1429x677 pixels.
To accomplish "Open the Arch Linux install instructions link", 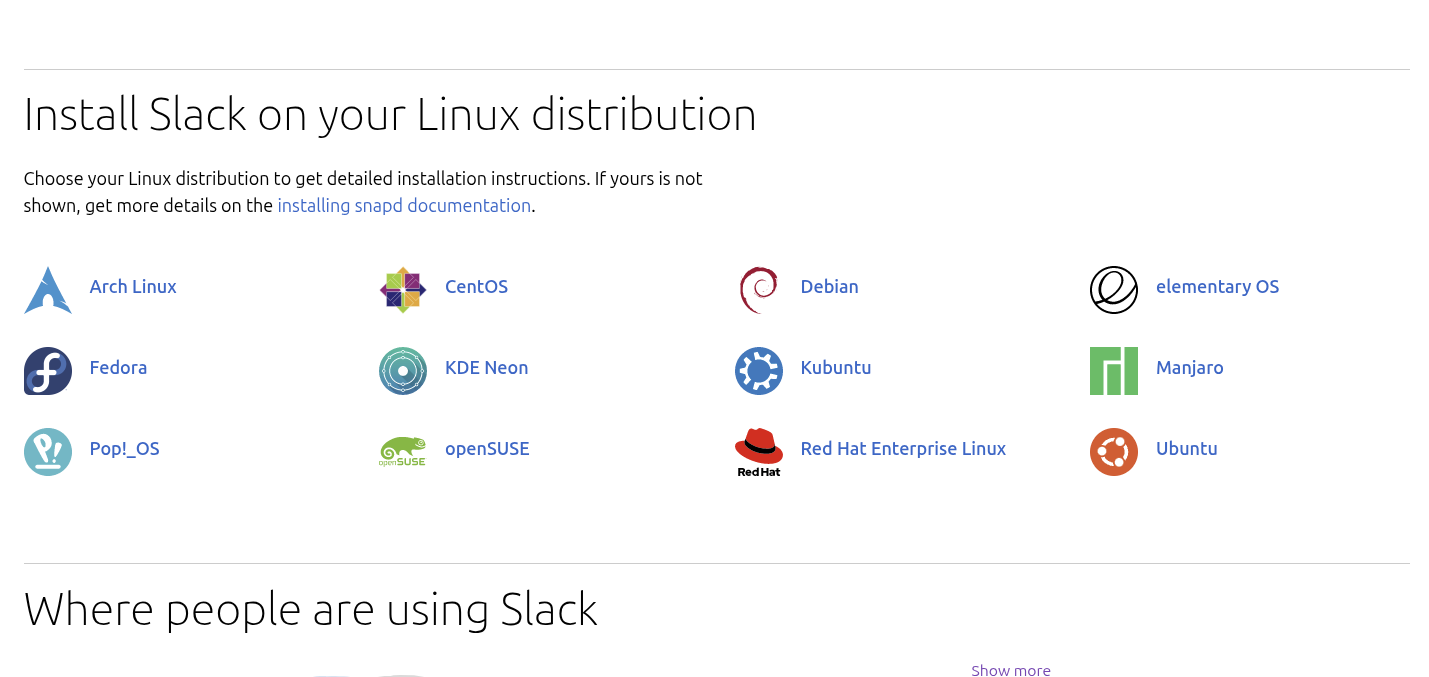I will (133, 287).
